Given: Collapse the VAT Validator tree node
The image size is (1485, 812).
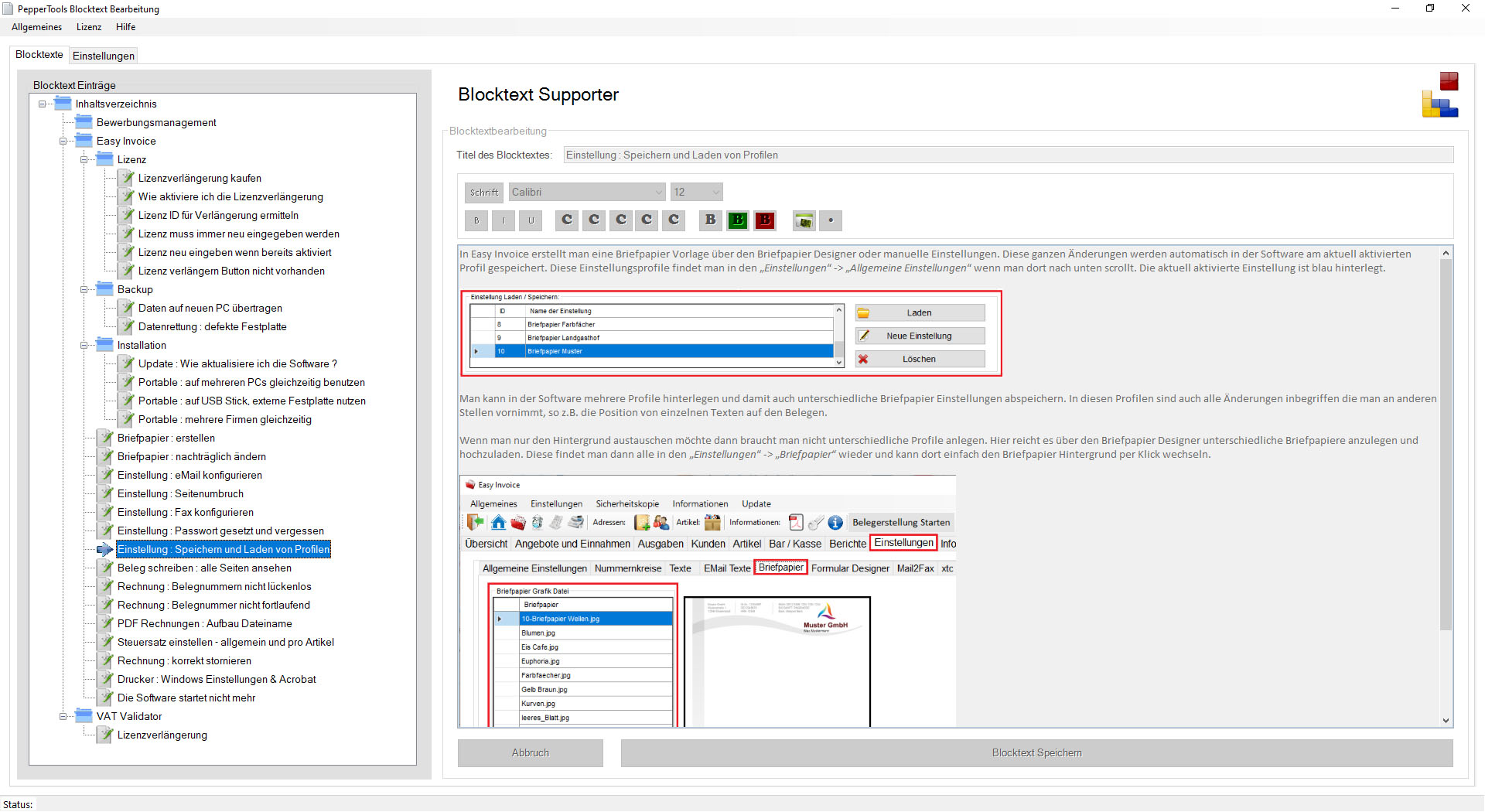Looking at the screenshot, I should click(63, 717).
